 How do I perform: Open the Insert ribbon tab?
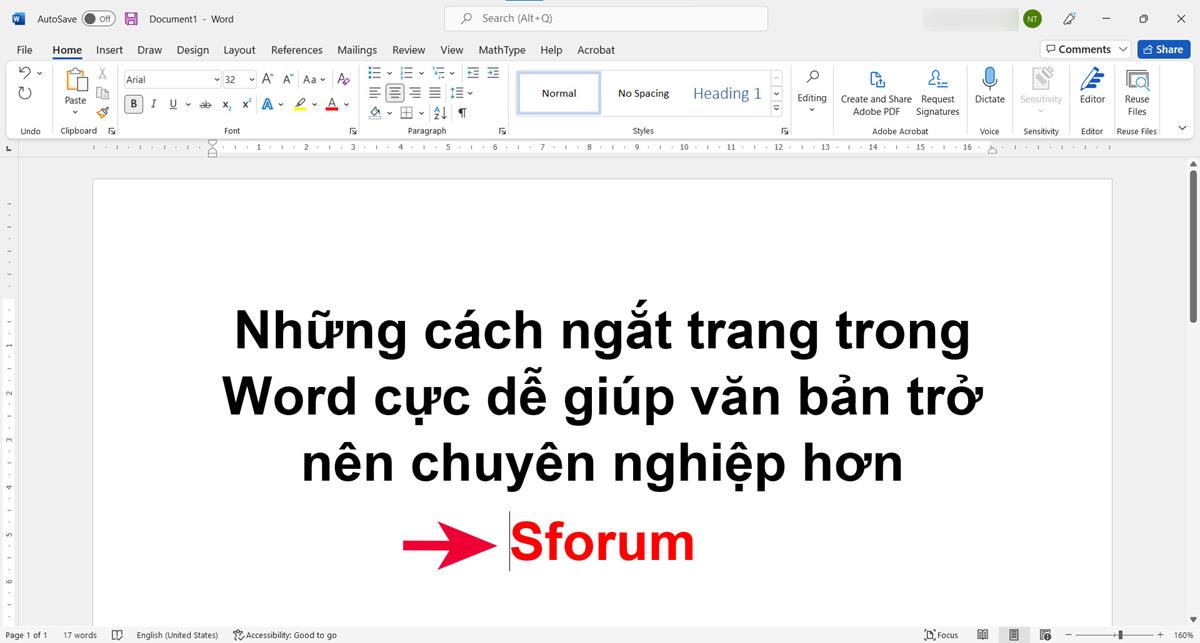[109, 50]
